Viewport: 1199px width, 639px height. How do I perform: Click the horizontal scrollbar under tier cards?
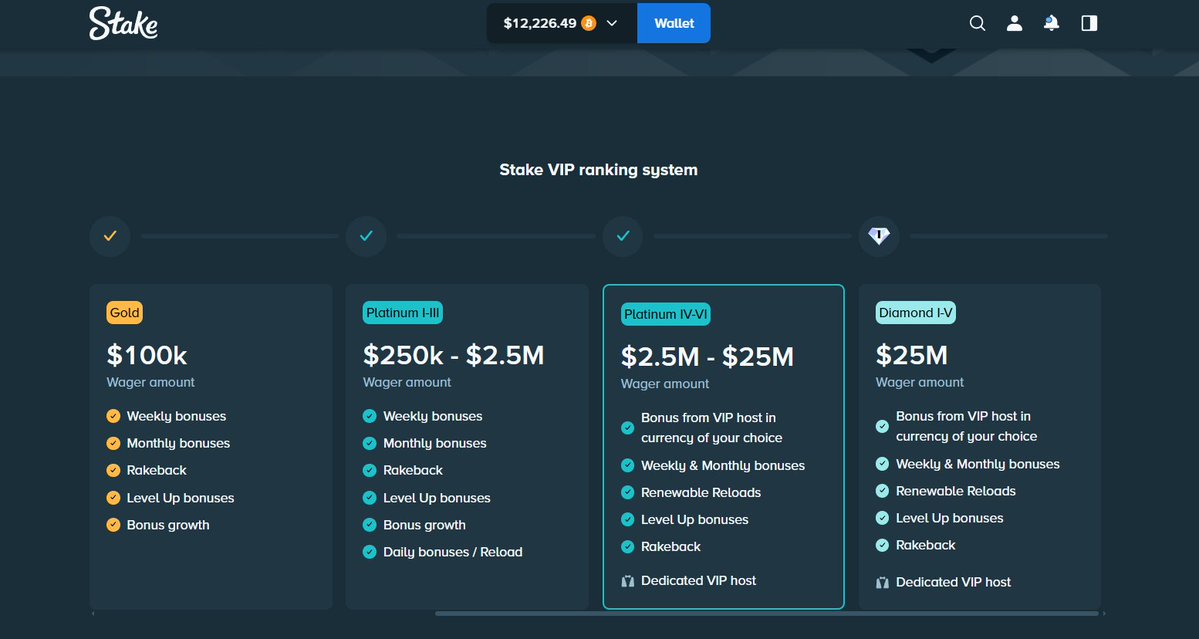click(x=767, y=613)
